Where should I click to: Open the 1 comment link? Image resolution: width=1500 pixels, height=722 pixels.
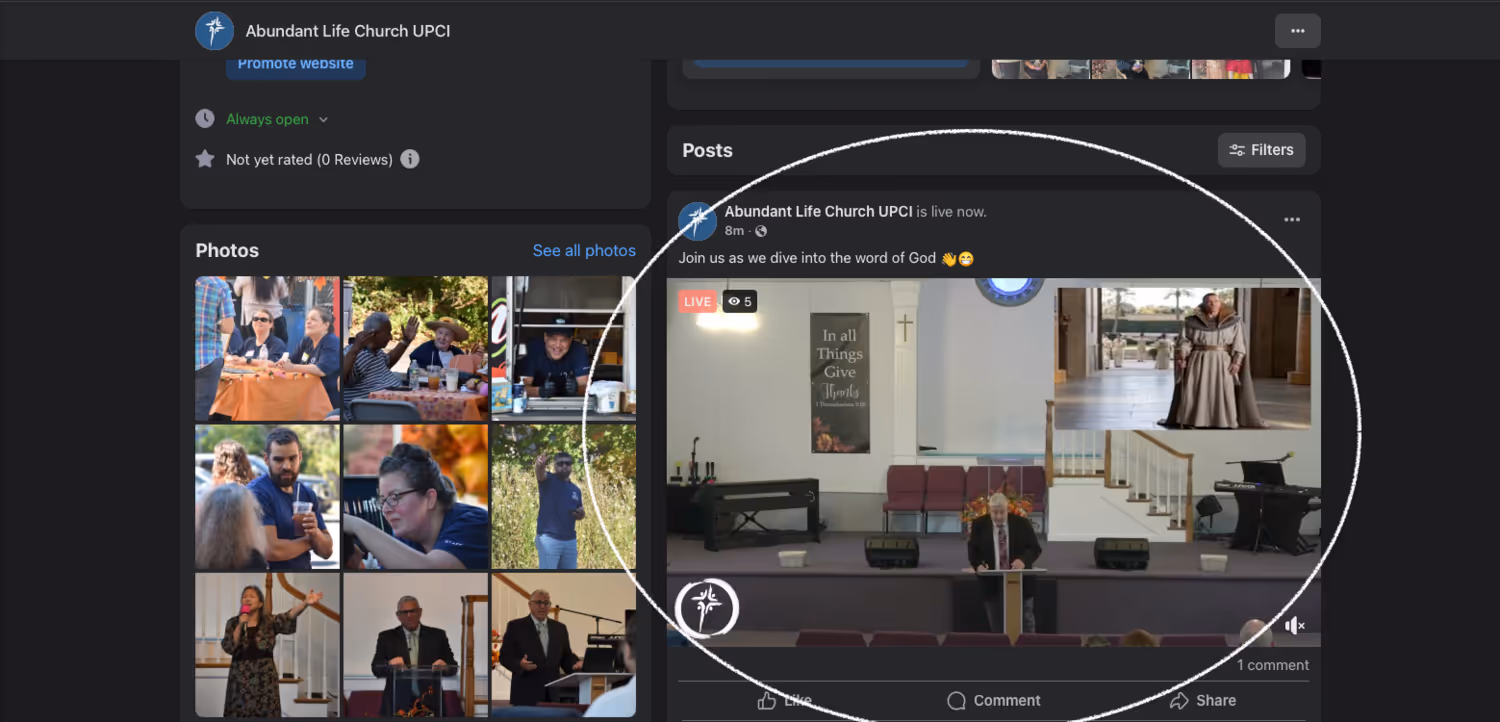1272,664
